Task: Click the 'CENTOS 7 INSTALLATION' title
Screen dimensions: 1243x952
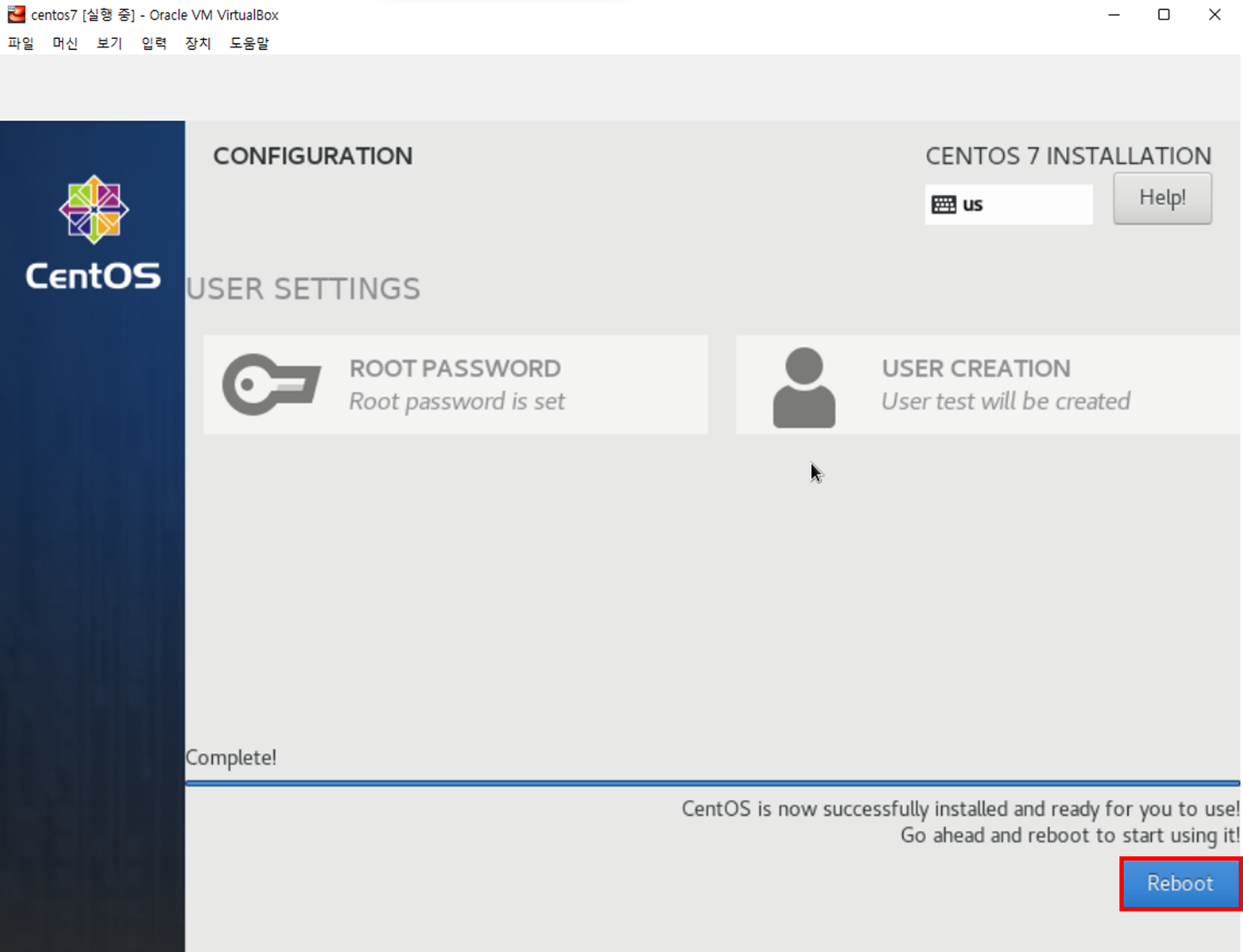Action: [1068, 156]
